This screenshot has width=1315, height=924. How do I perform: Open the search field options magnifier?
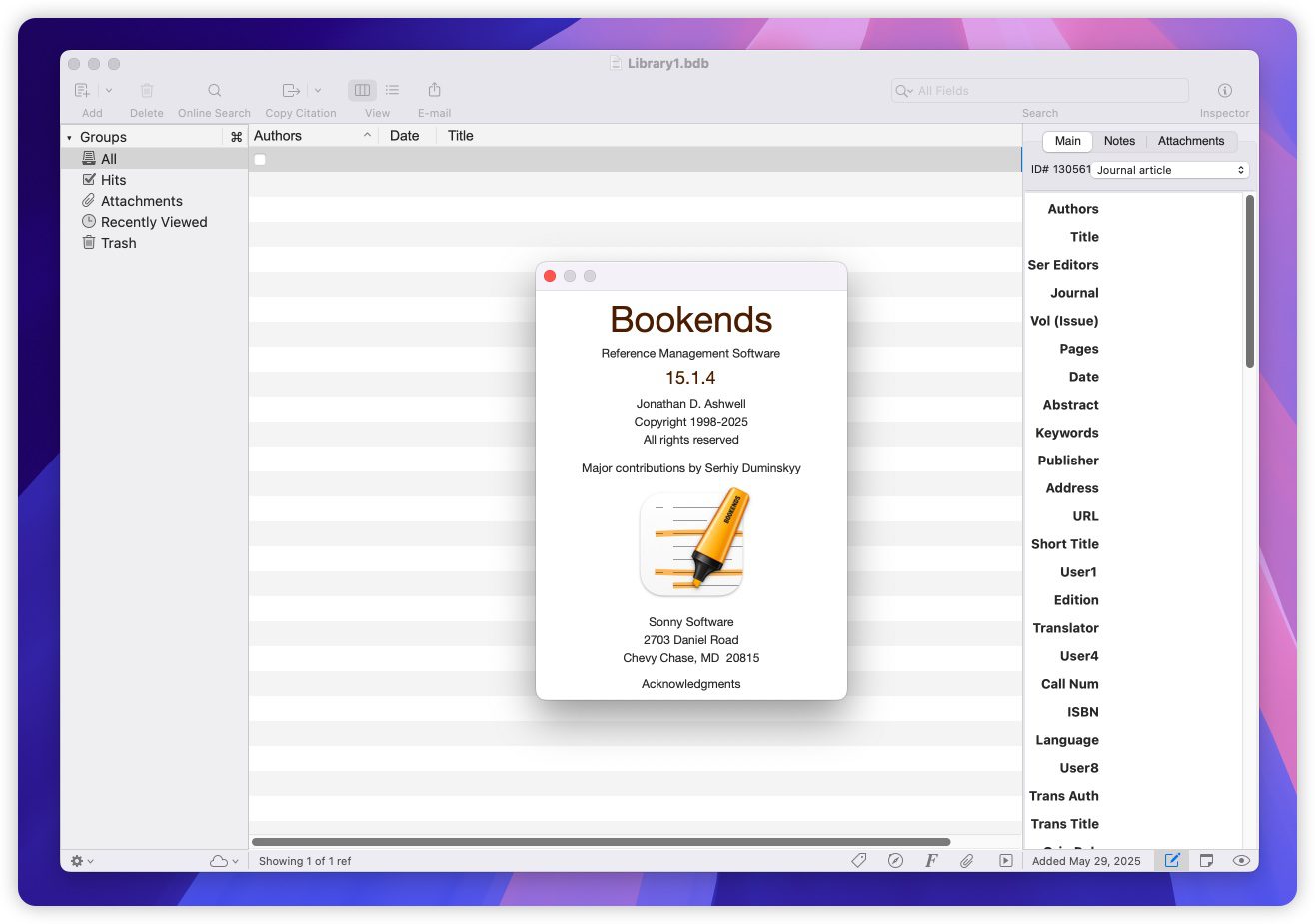pyautogui.click(x=903, y=91)
